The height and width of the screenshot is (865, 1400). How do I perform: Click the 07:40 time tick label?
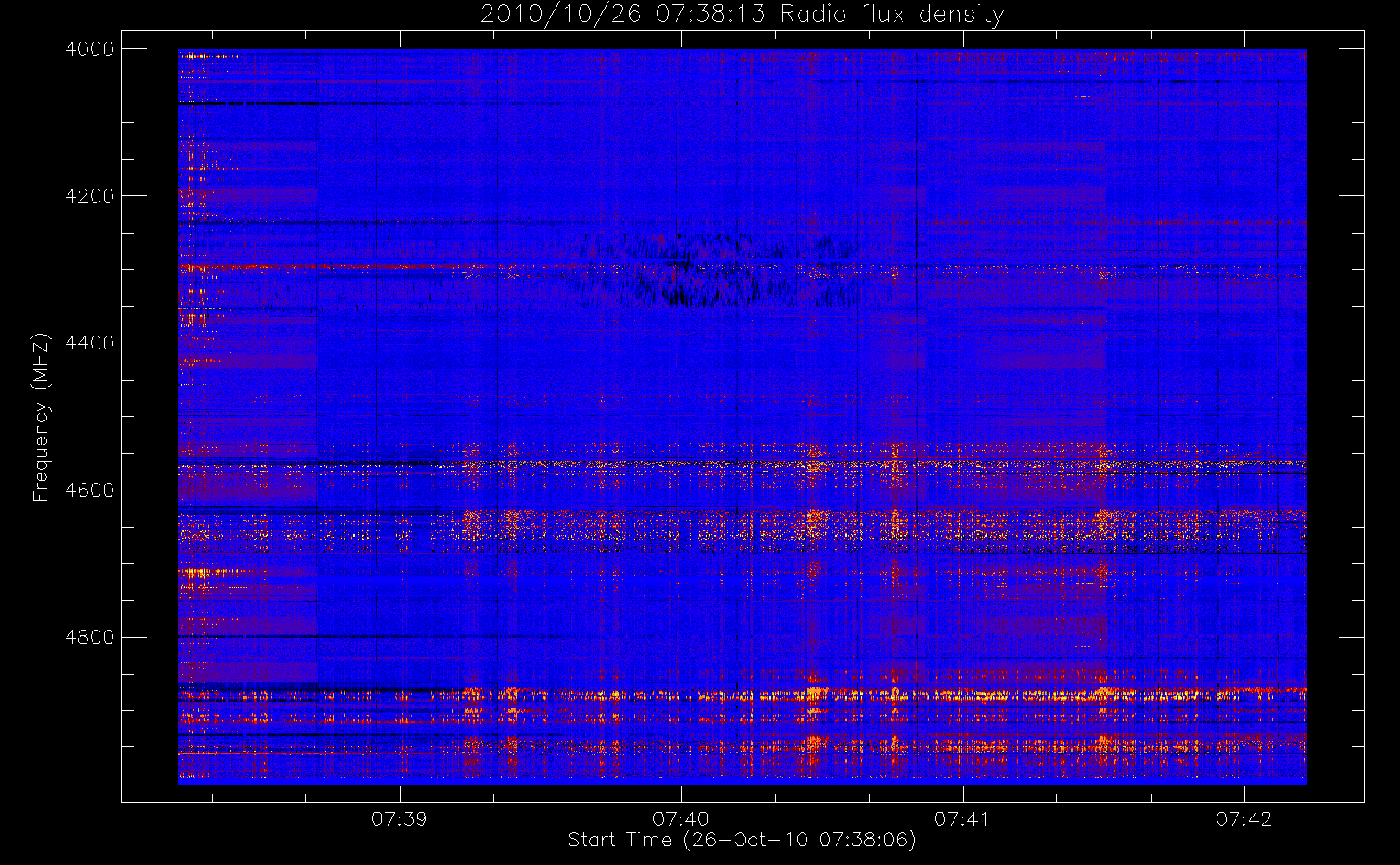pos(681,819)
